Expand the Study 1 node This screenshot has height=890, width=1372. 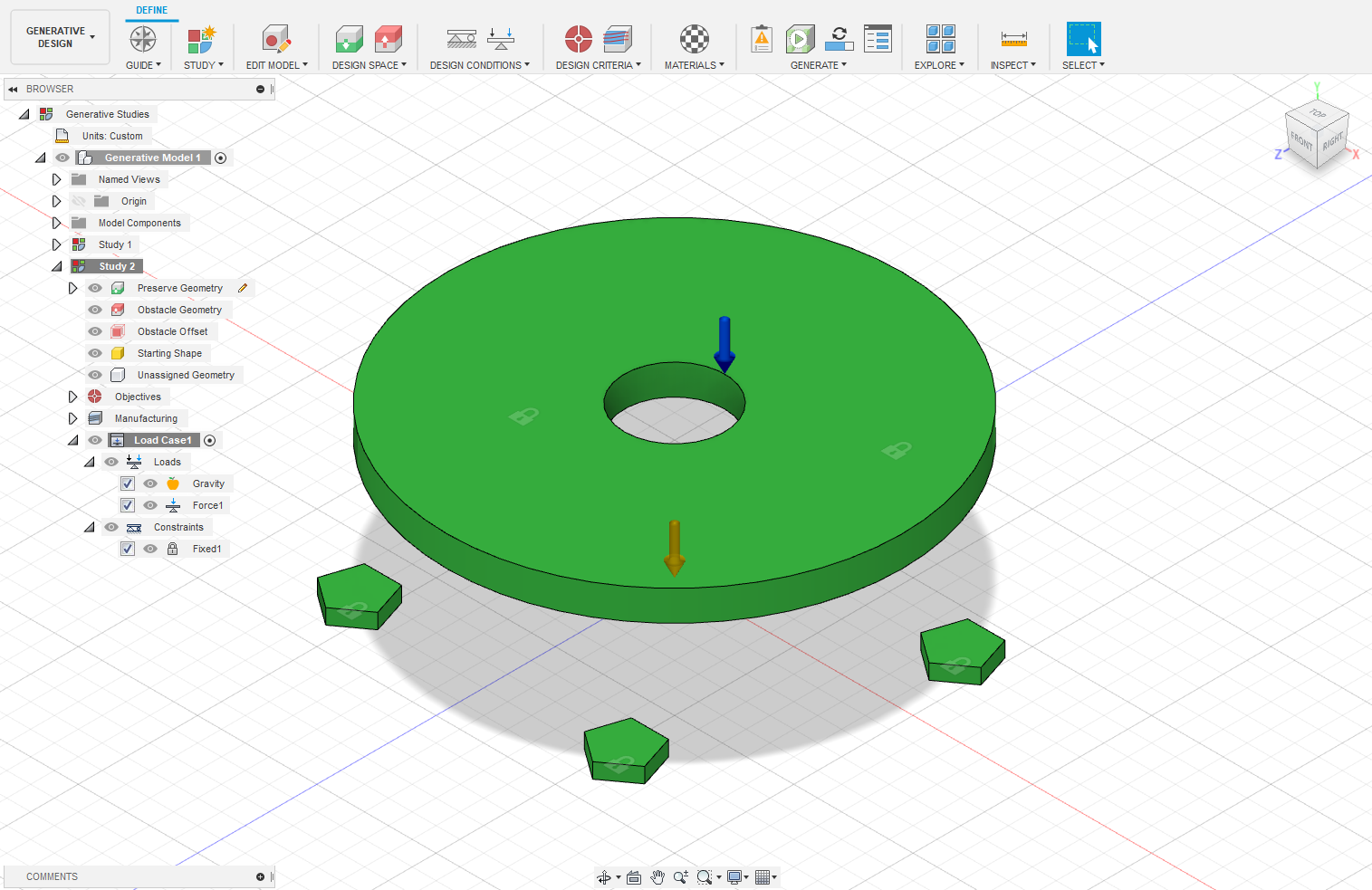click(x=56, y=244)
